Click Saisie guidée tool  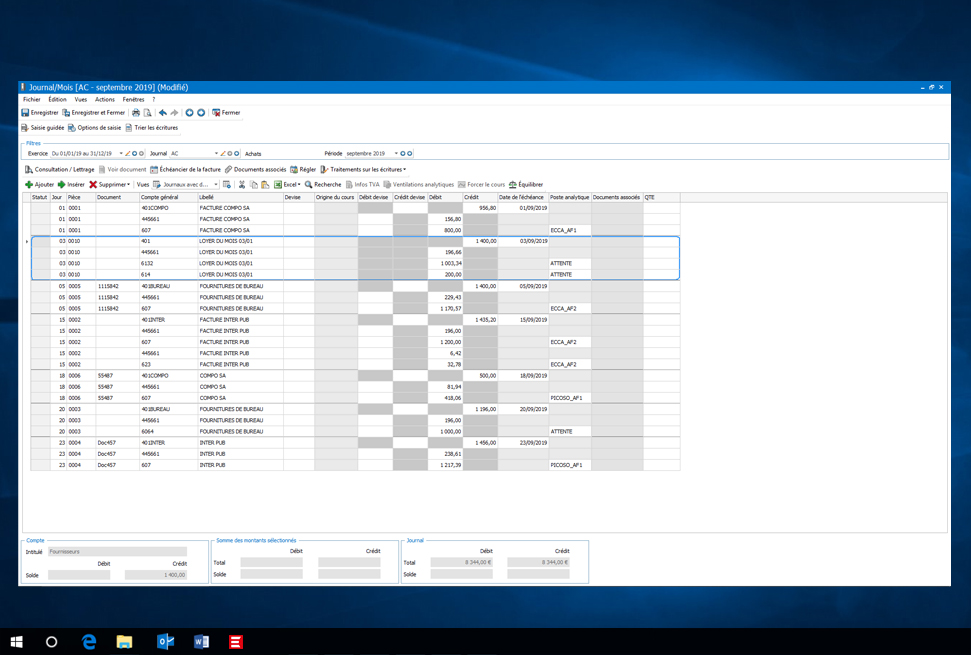coord(42,128)
